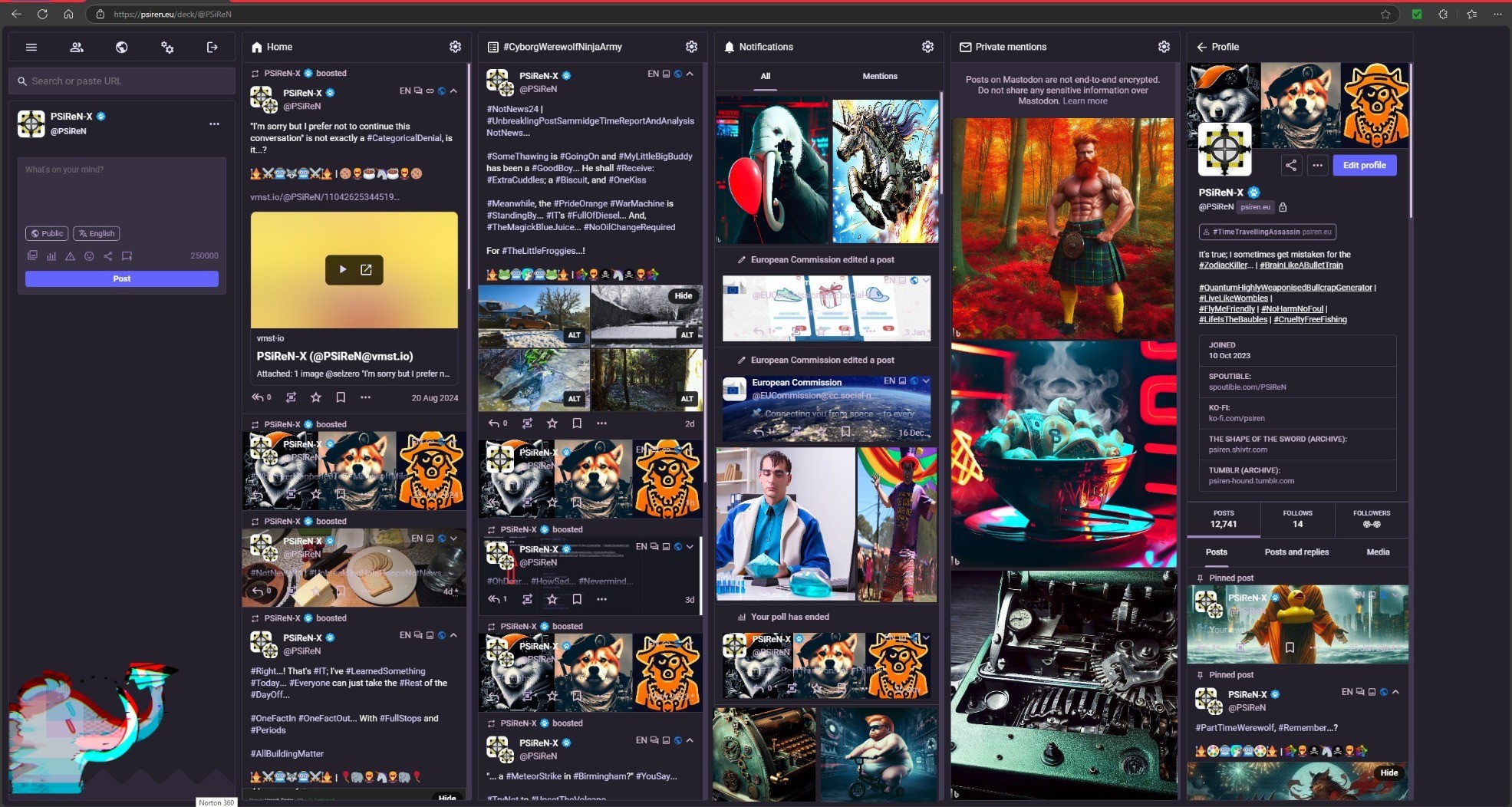Click the Home column scrollbar
1512x807 pixels.
[x=469, y=176]
